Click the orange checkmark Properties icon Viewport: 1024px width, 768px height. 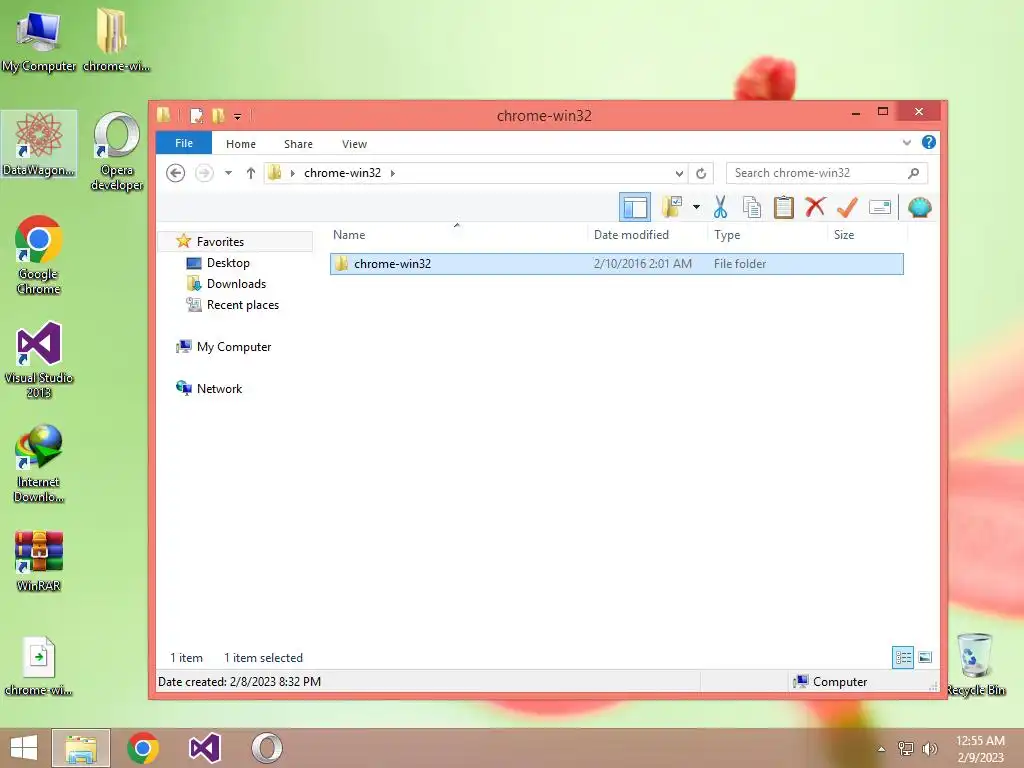coord(847,208)
